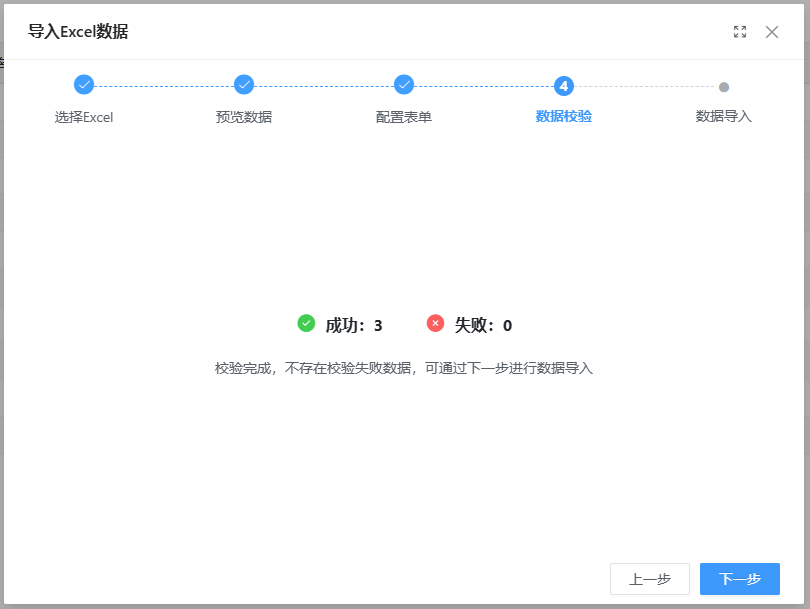The height and width of the screenshot is (609, 810).
Task: Click the 导入Excel数据 dialog title
Action: tap(78, 32)
